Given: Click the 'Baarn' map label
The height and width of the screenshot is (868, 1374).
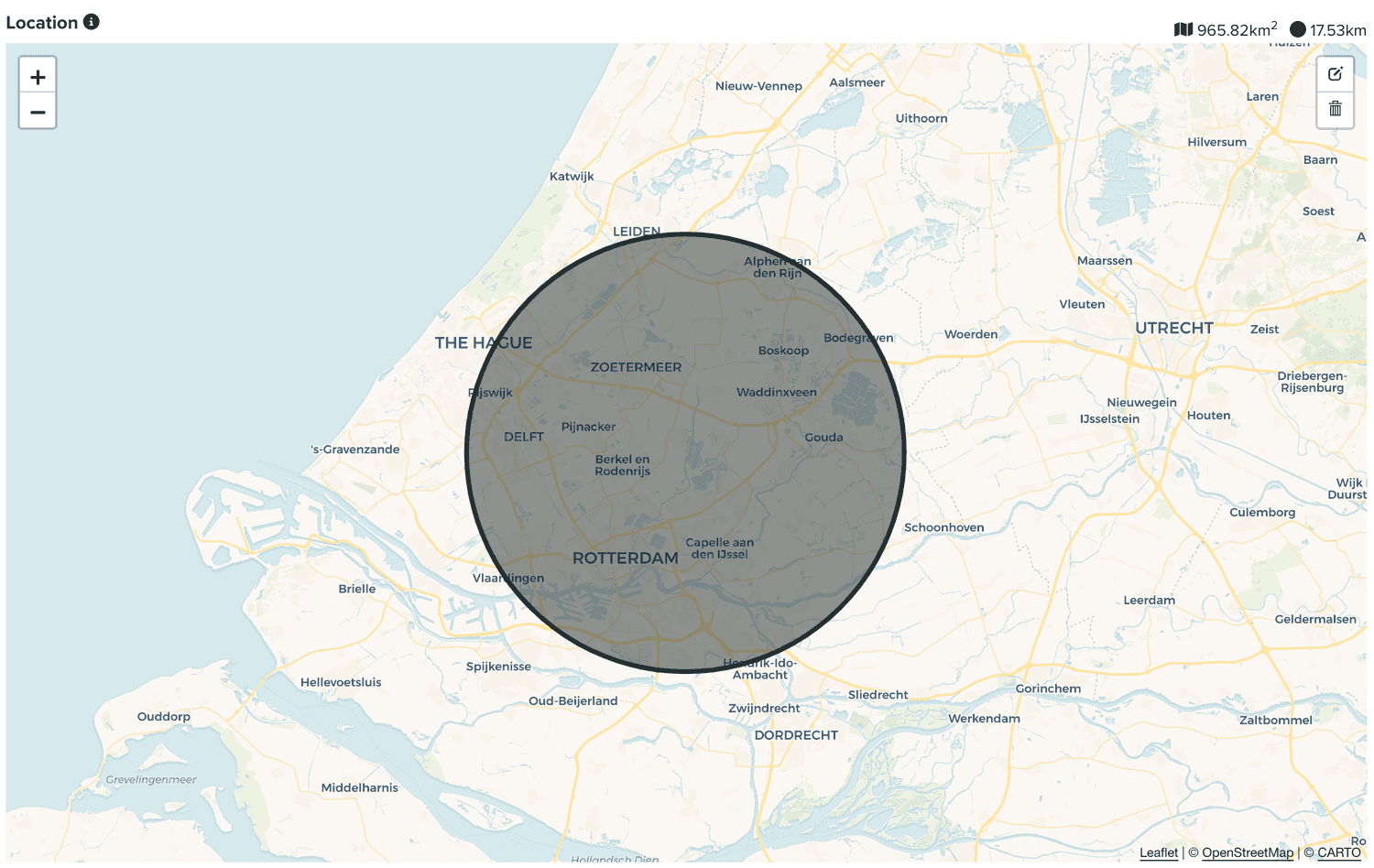Looking at the screenshot, I should point(1320,160).
